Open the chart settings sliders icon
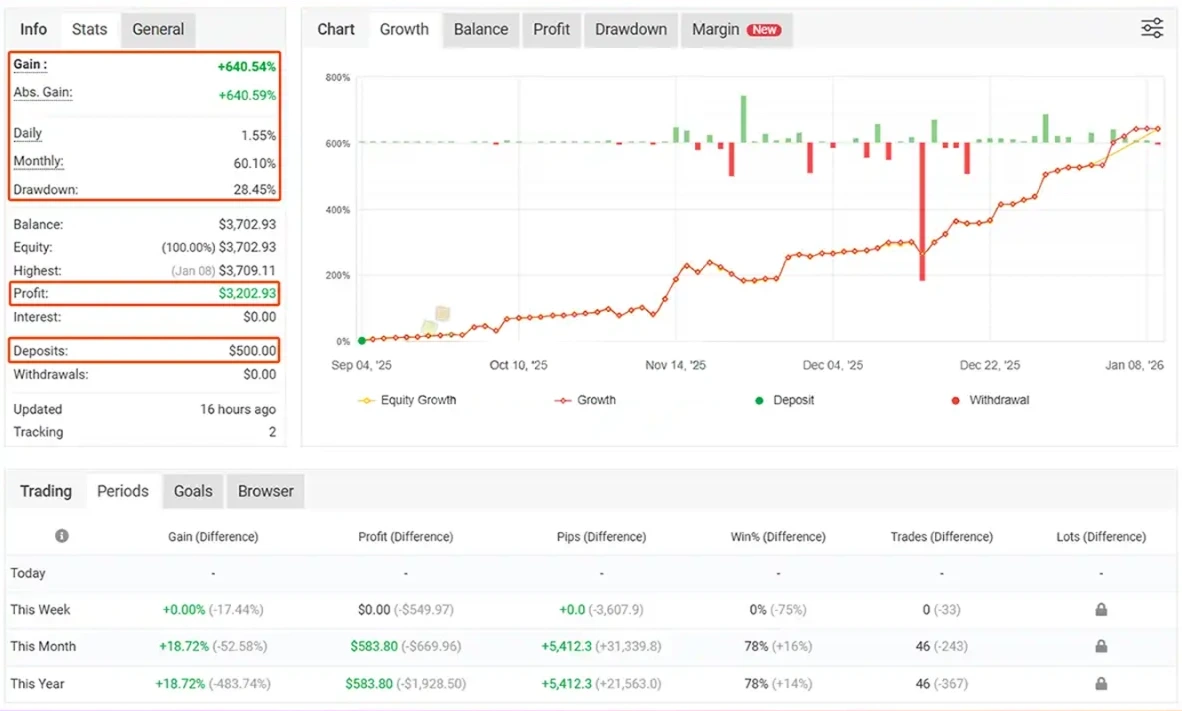Image resolution: width=1182 pixels, height=711 pixels. [x=1152, y=29]
